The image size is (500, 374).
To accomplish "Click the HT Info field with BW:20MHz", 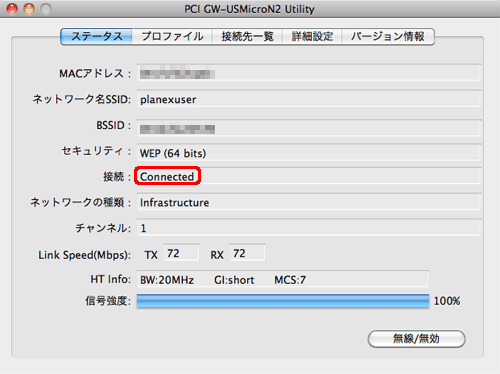I will point(283,279).
